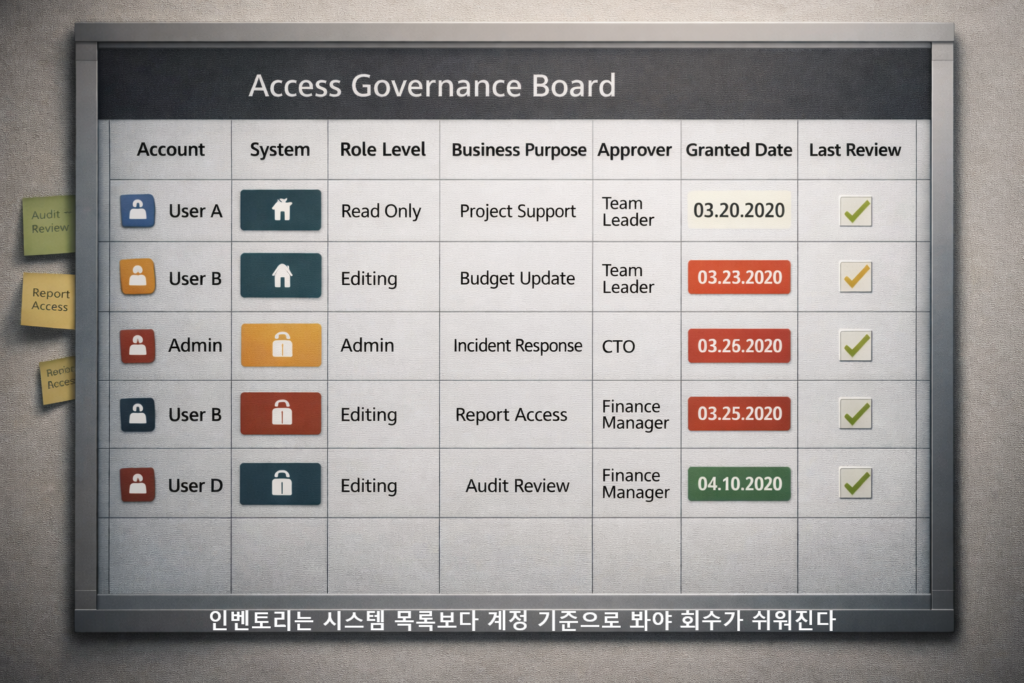Toggle the orange-checked Last Review box for Budget Update
The width and height of the screenshot is (1024, 683).
click(856, 278)
